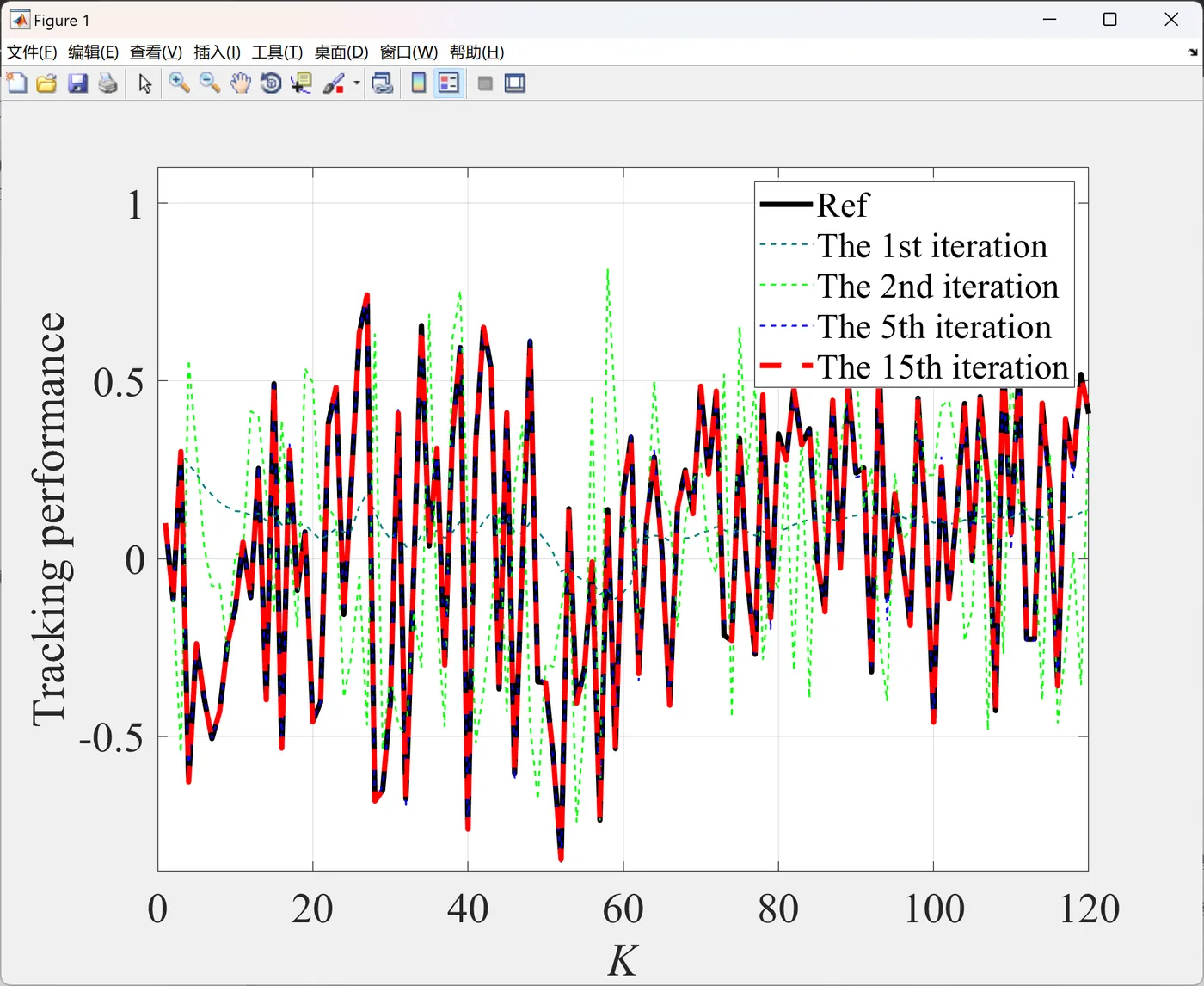The height and width of the screenshot is (986, 1204).
Task: Click the y-axis tick label "-0.5"
Action: 111,738
